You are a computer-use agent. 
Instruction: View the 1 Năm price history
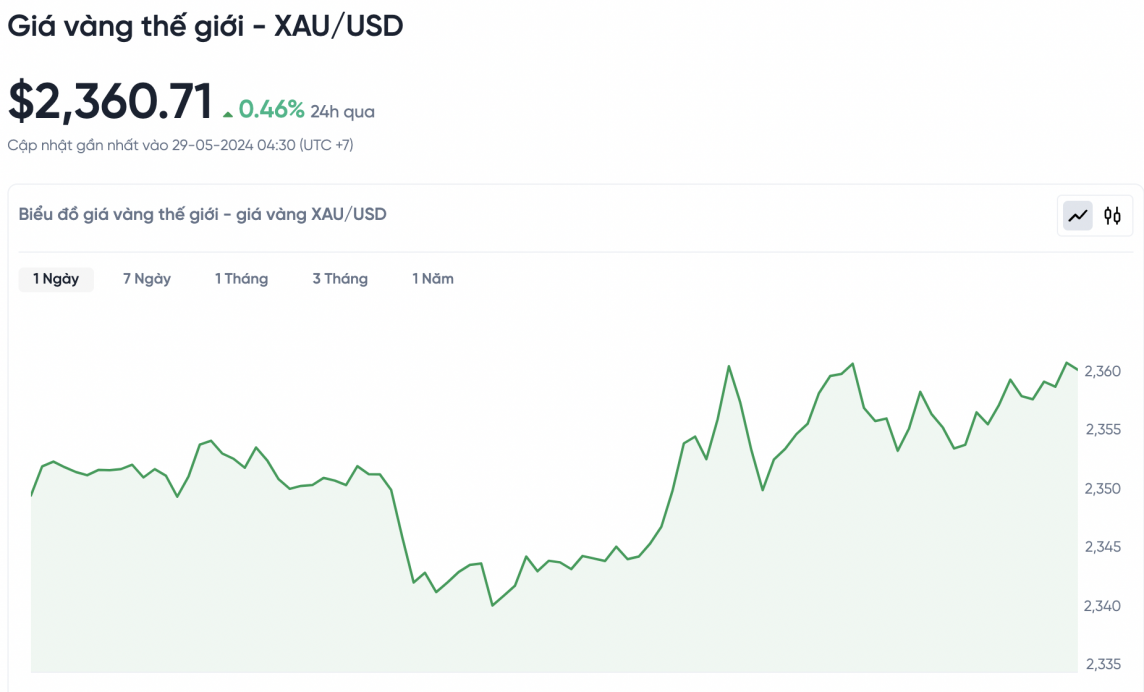(433, 279)
